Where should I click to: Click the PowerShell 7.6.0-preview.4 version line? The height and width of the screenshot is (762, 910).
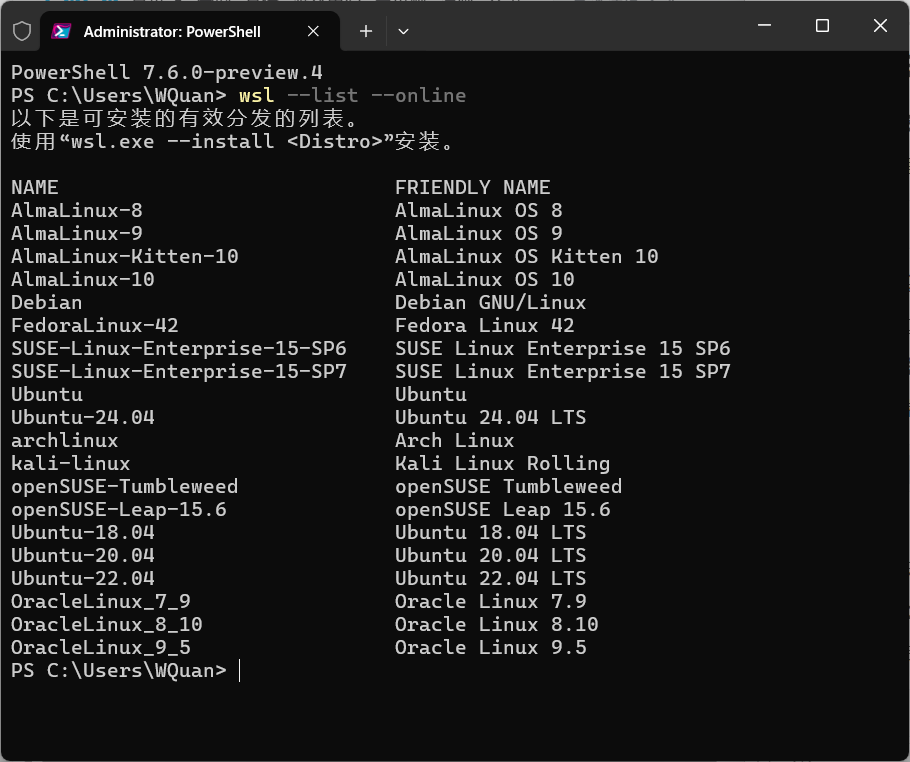(167, 73)
